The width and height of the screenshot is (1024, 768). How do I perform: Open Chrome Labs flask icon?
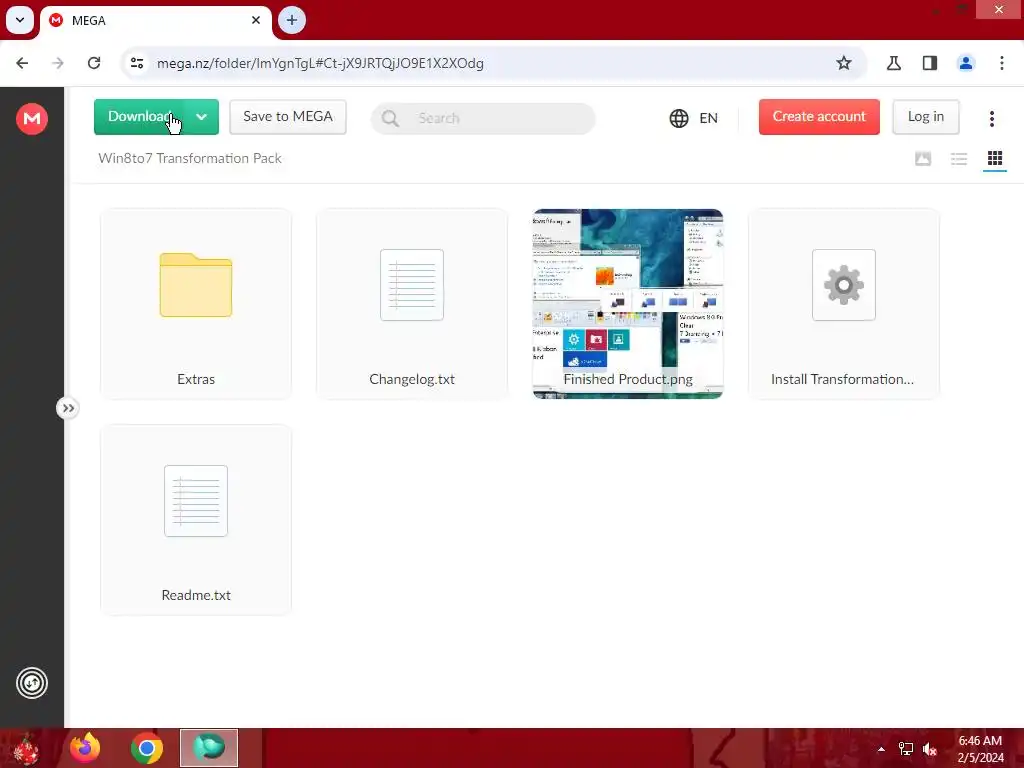coord(893,63)
